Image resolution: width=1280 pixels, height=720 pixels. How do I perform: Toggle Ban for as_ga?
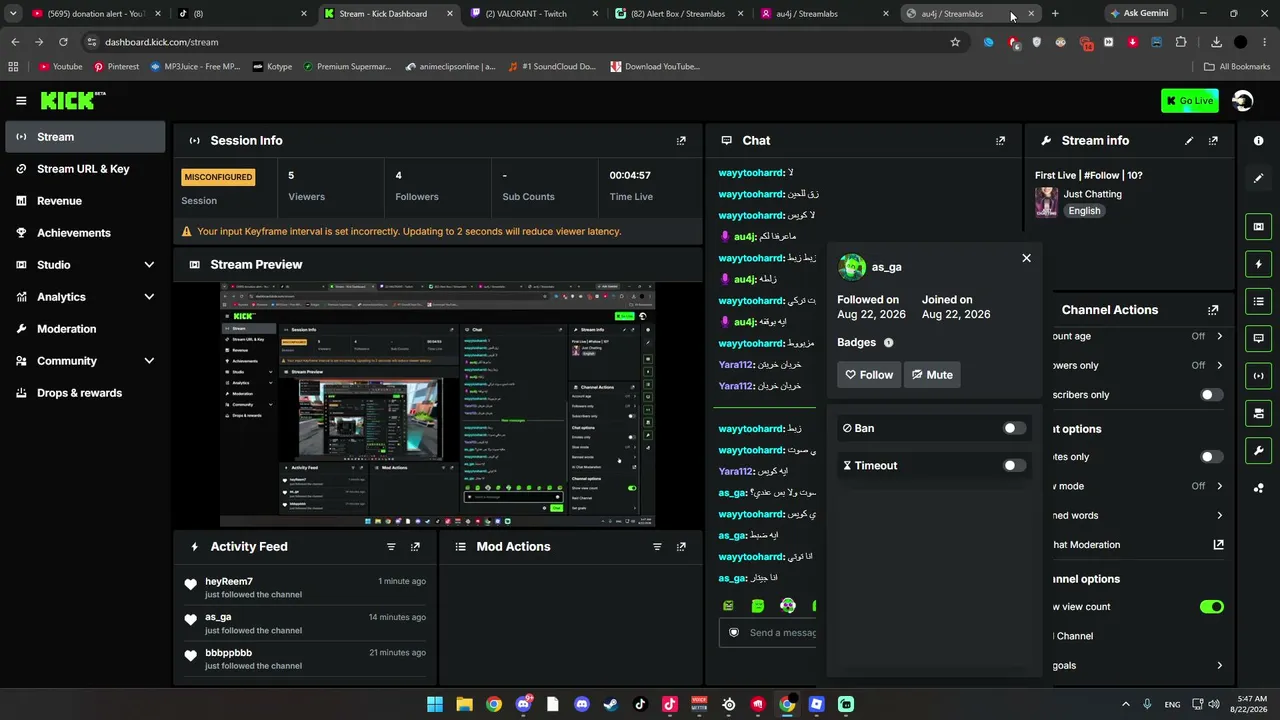[1014, 428]
